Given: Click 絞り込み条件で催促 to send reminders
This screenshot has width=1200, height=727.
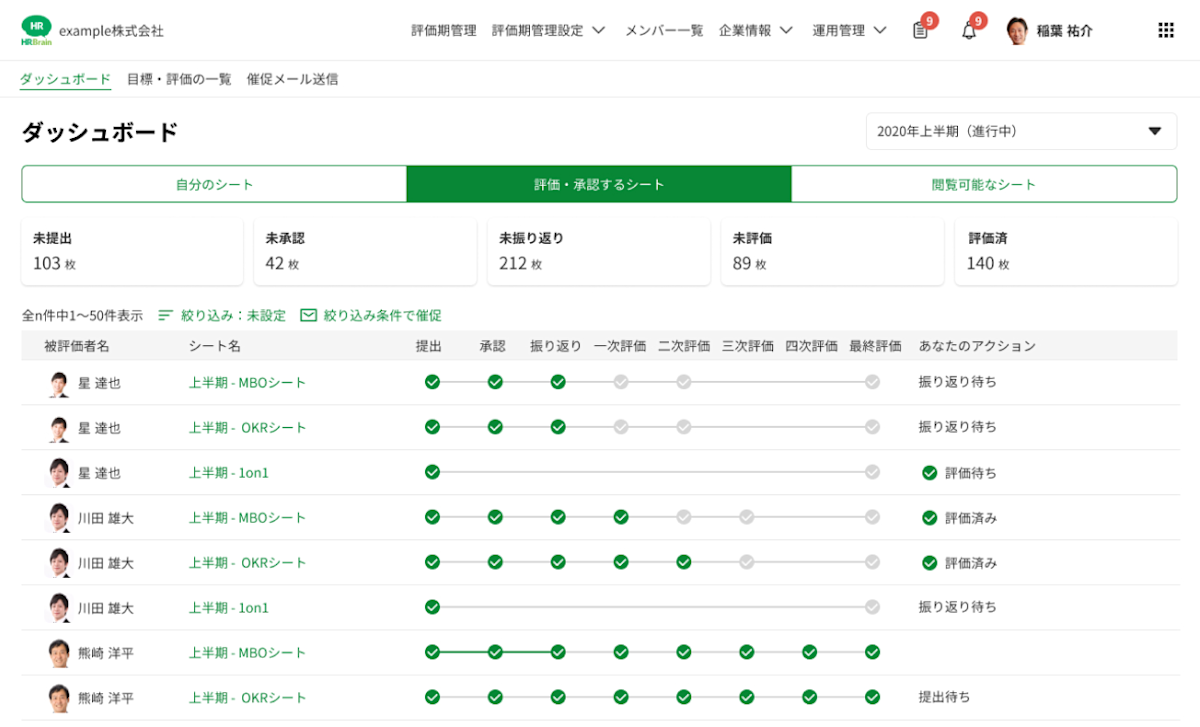Looking at the screenshot, I should click(x=380, y=314).
